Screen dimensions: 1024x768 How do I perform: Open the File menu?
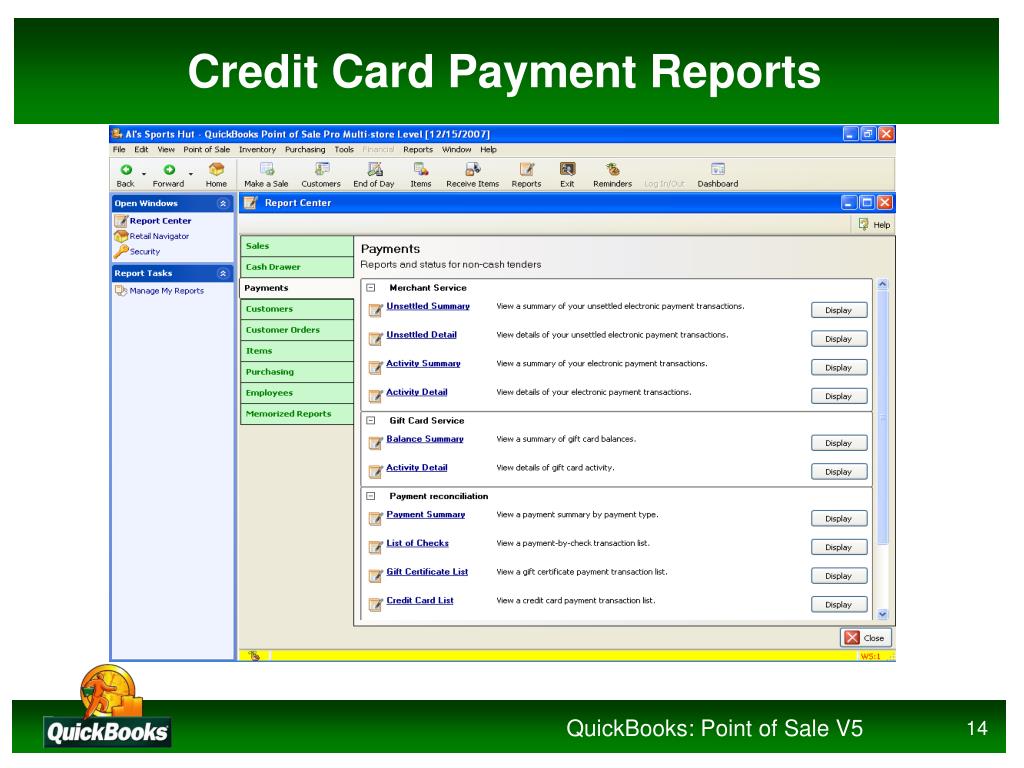tap(119, 150)
